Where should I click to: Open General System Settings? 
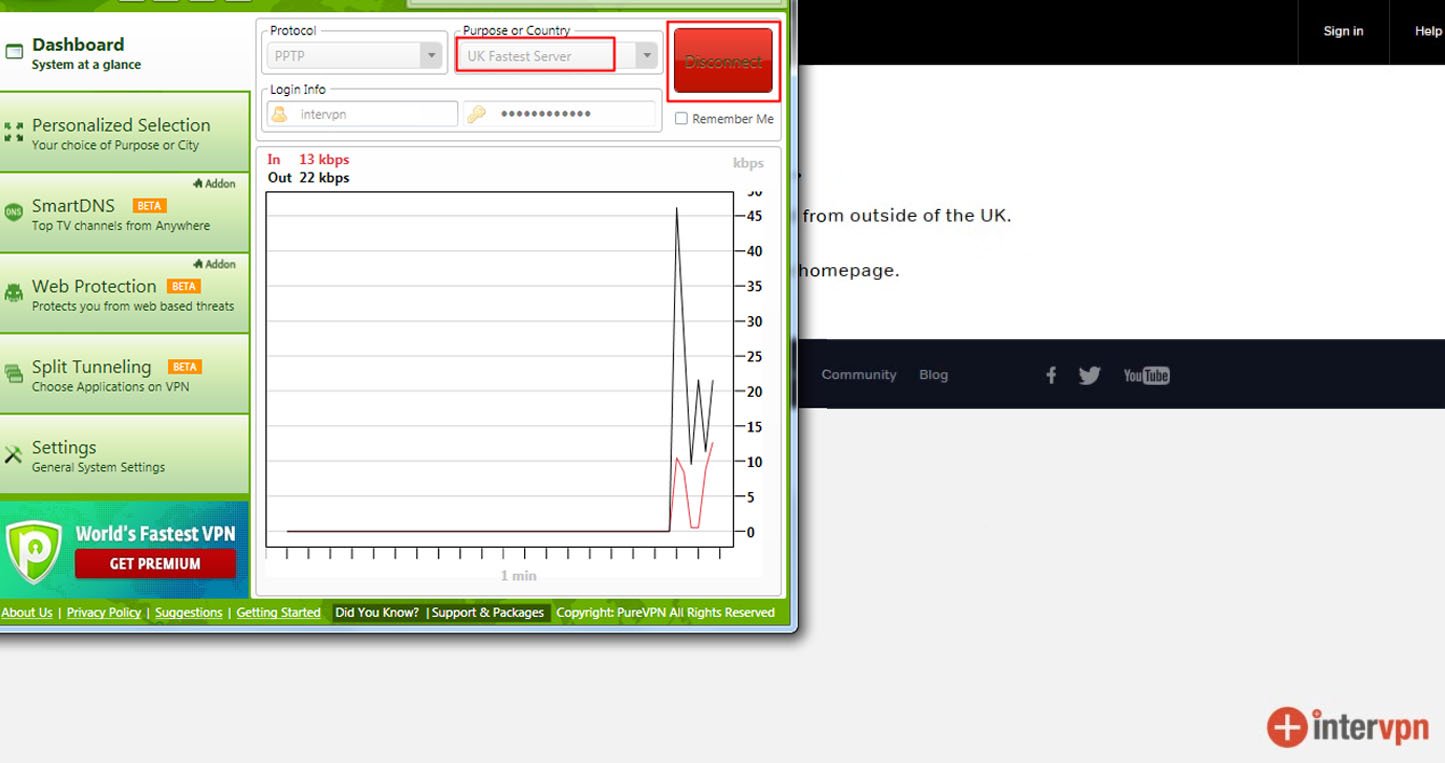[x=124, y=455]
